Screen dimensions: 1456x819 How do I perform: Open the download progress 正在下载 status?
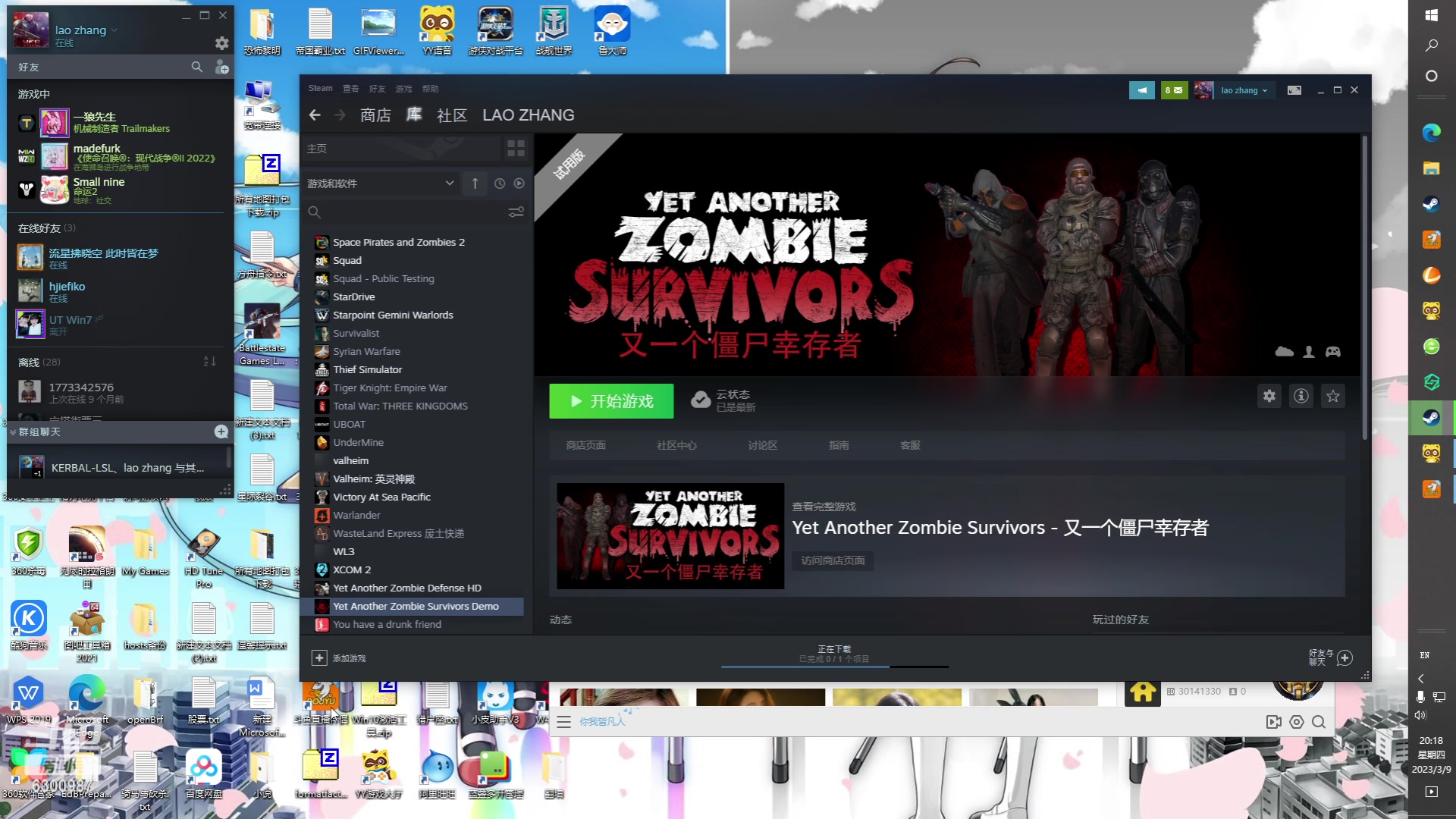tap(834, 654)
